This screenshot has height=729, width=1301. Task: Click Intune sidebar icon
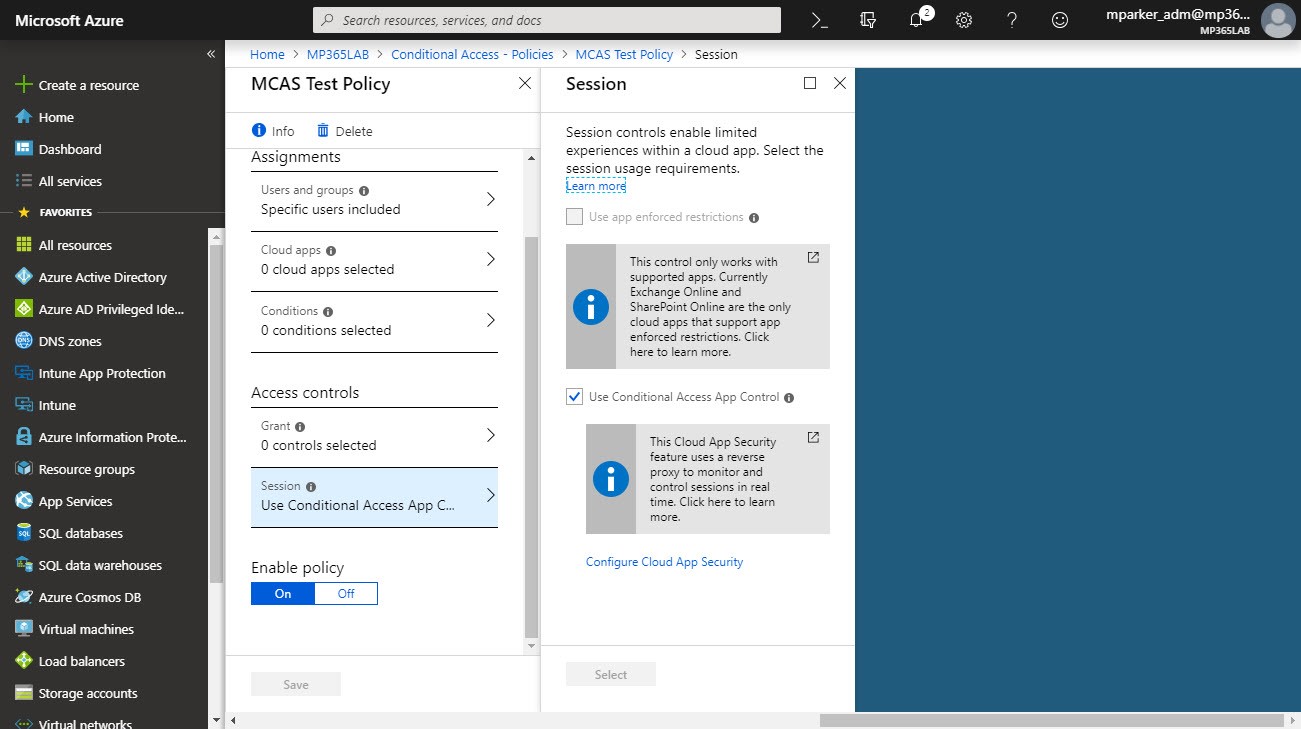click(x=24, y=405)
